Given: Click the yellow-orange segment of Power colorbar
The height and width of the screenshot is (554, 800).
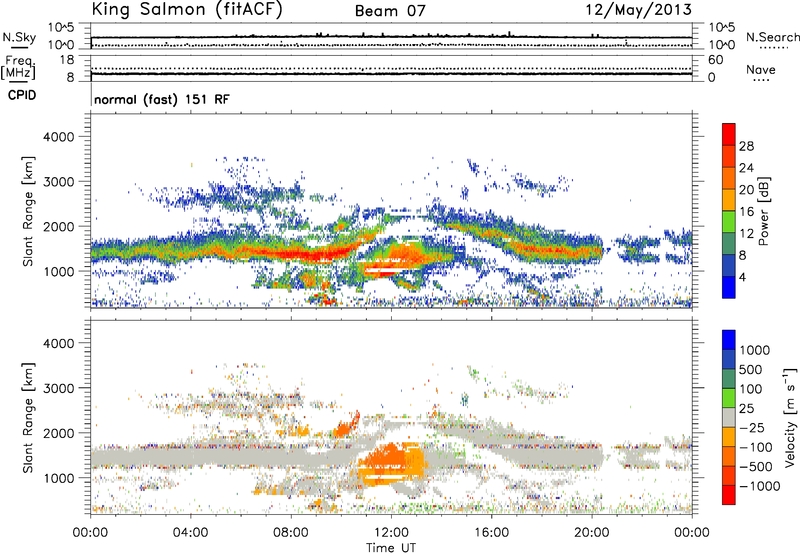Looking at the screenshot, I should coord(729,199).
